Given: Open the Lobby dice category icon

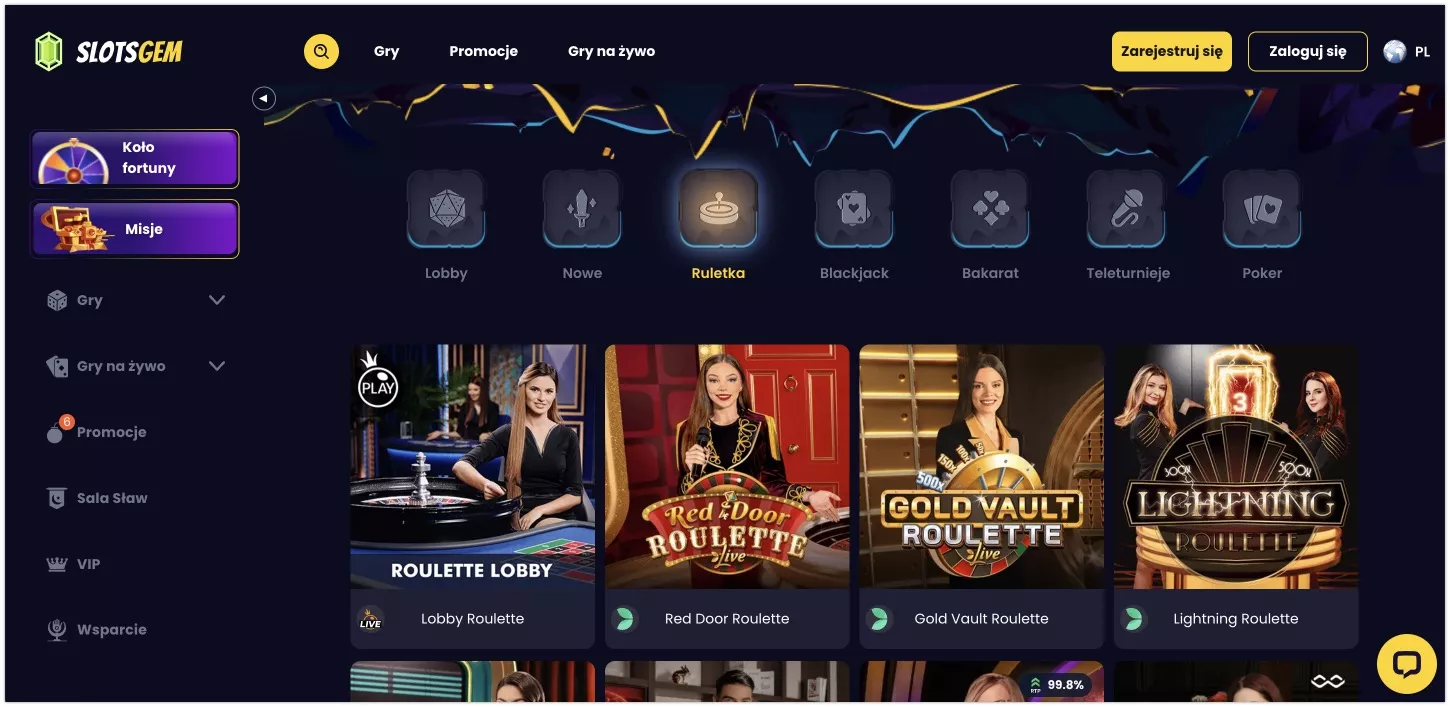Looking at the screenshot, I should (x=446, y=208).
